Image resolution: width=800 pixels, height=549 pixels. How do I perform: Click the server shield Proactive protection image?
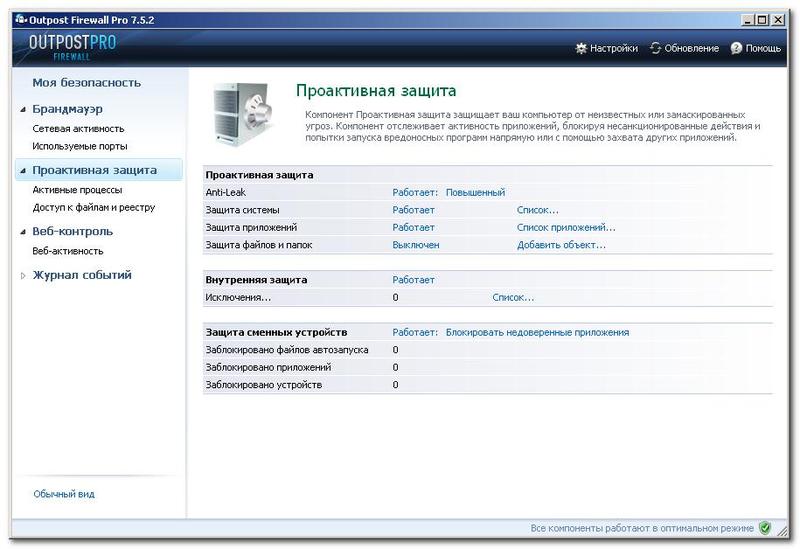(243, 114)
